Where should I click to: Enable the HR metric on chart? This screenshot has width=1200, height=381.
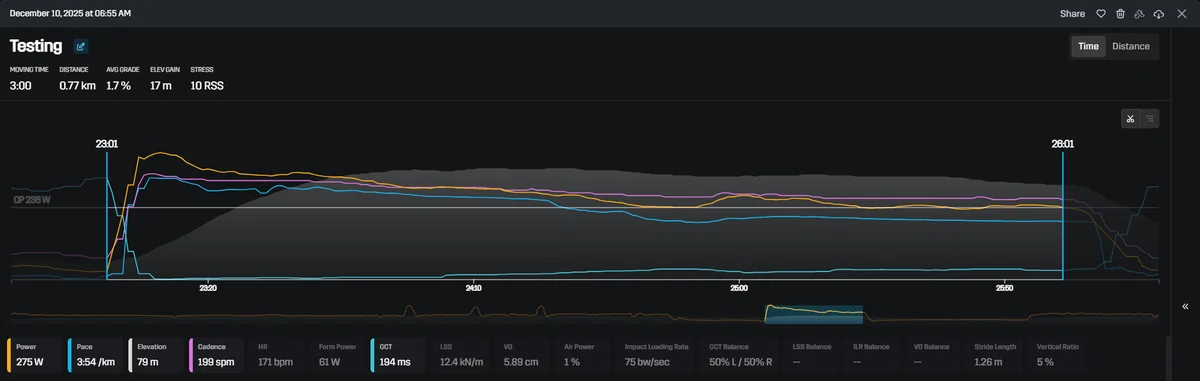coord(276,354)
